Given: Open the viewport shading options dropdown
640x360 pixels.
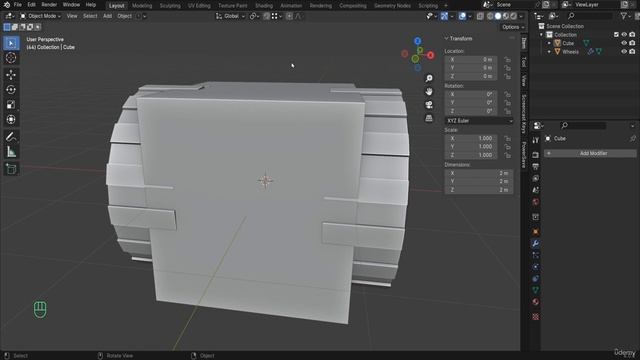Looking at the screenshot, I should click(x=521, y=16).
